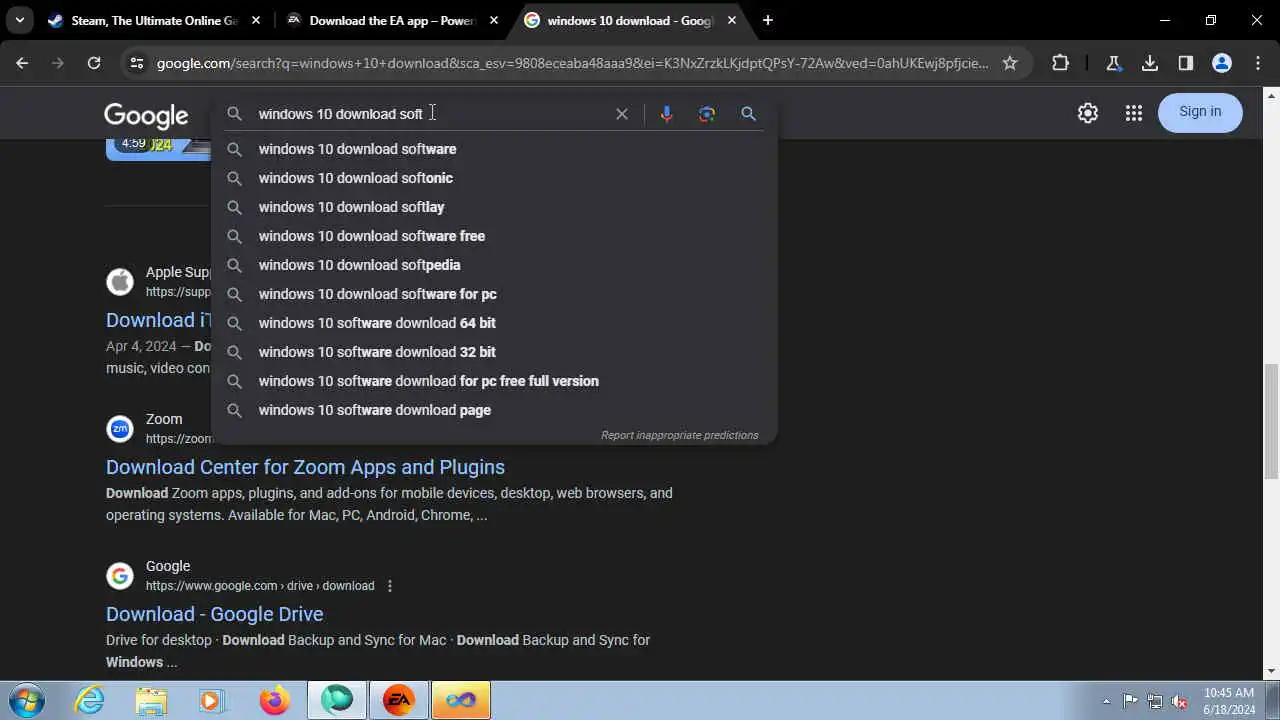
Task: Open Download Center for Zoom Apps link
Action: coord(305,467)
